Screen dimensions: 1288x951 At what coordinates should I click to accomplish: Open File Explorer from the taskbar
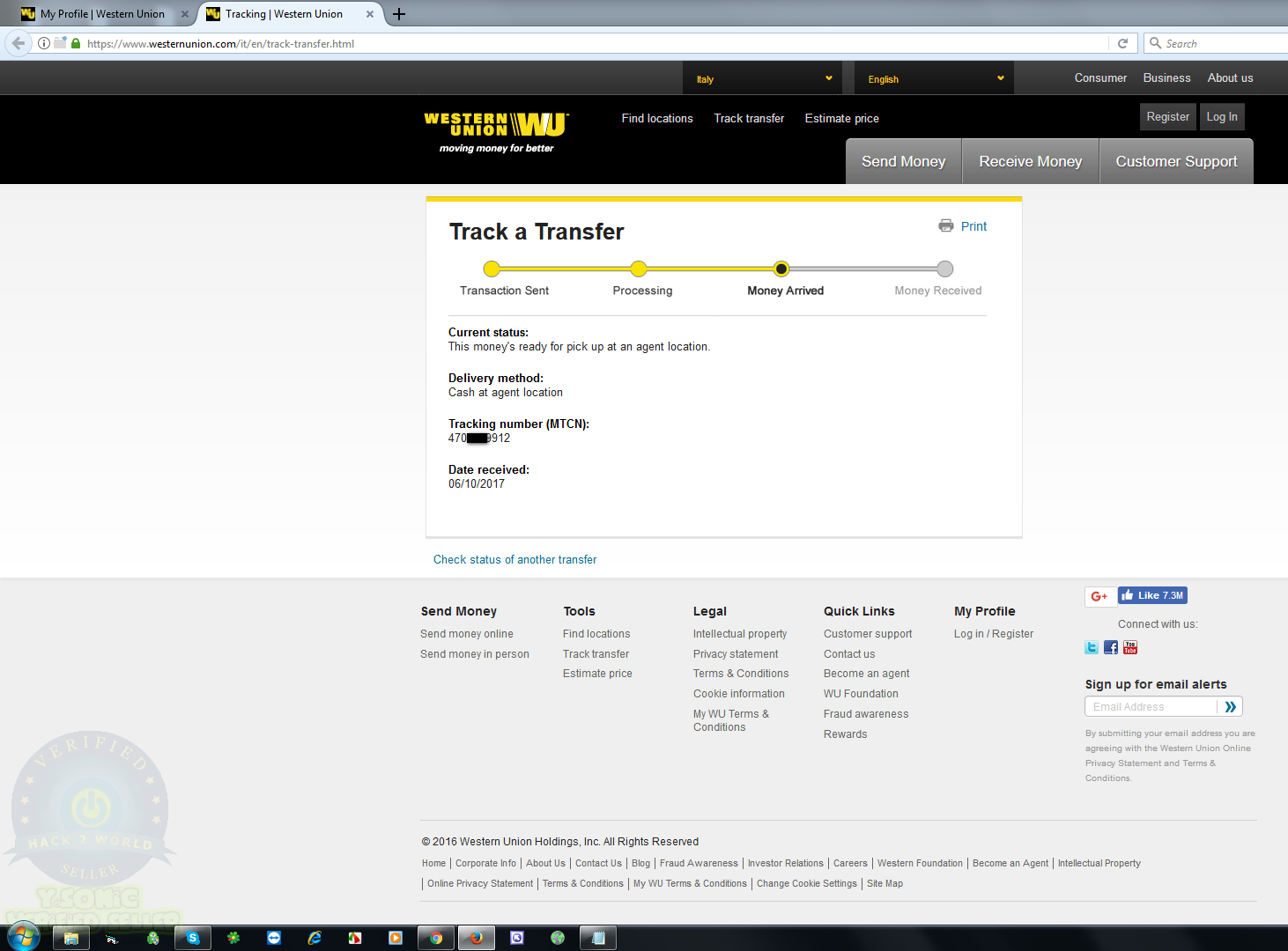pos(71,938)
